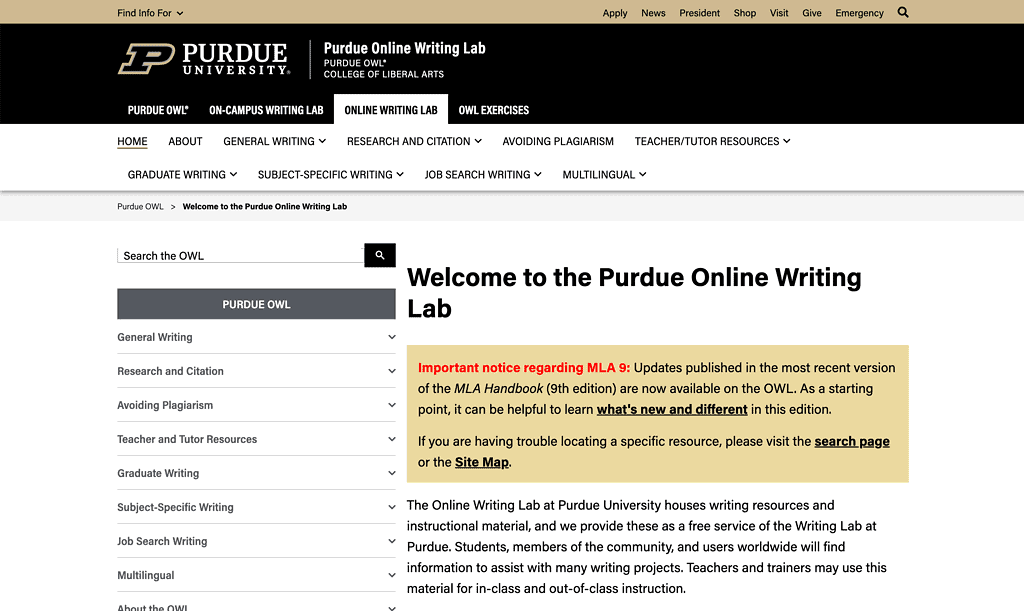Image resolution: width=1024 pixels, height=611 pixels.
Task: Open the search page link
Action: 852,441
